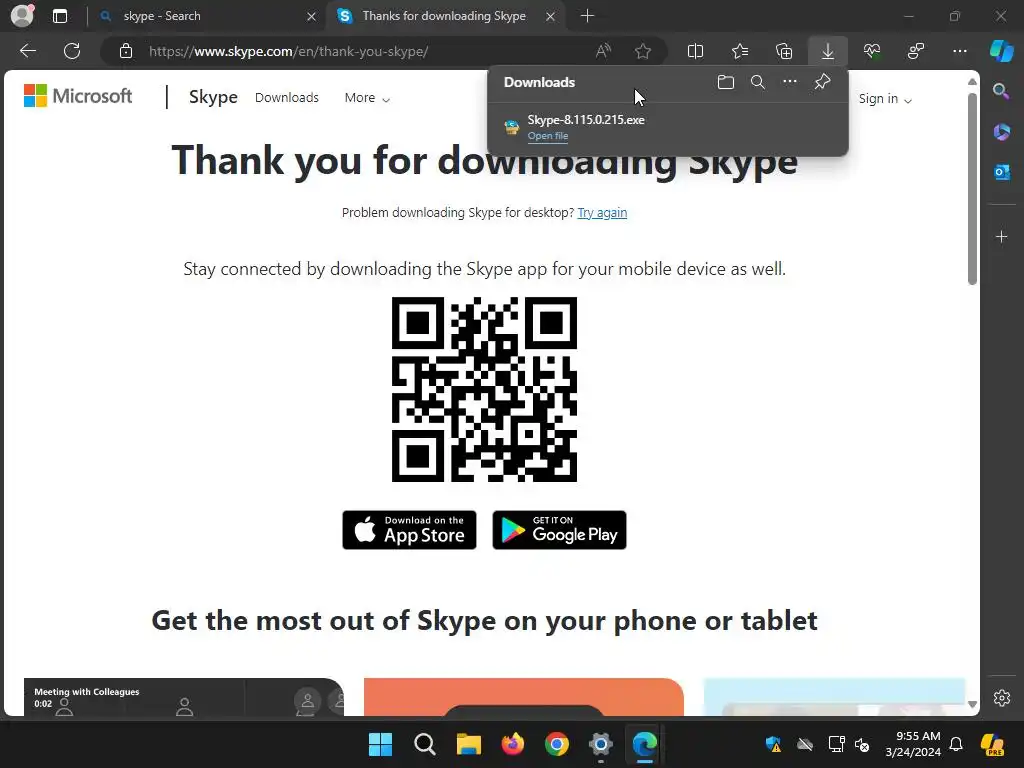Screen dimensions: 1024x768
Task: Add a sidebar app with plus
Action: [1001, 236]
